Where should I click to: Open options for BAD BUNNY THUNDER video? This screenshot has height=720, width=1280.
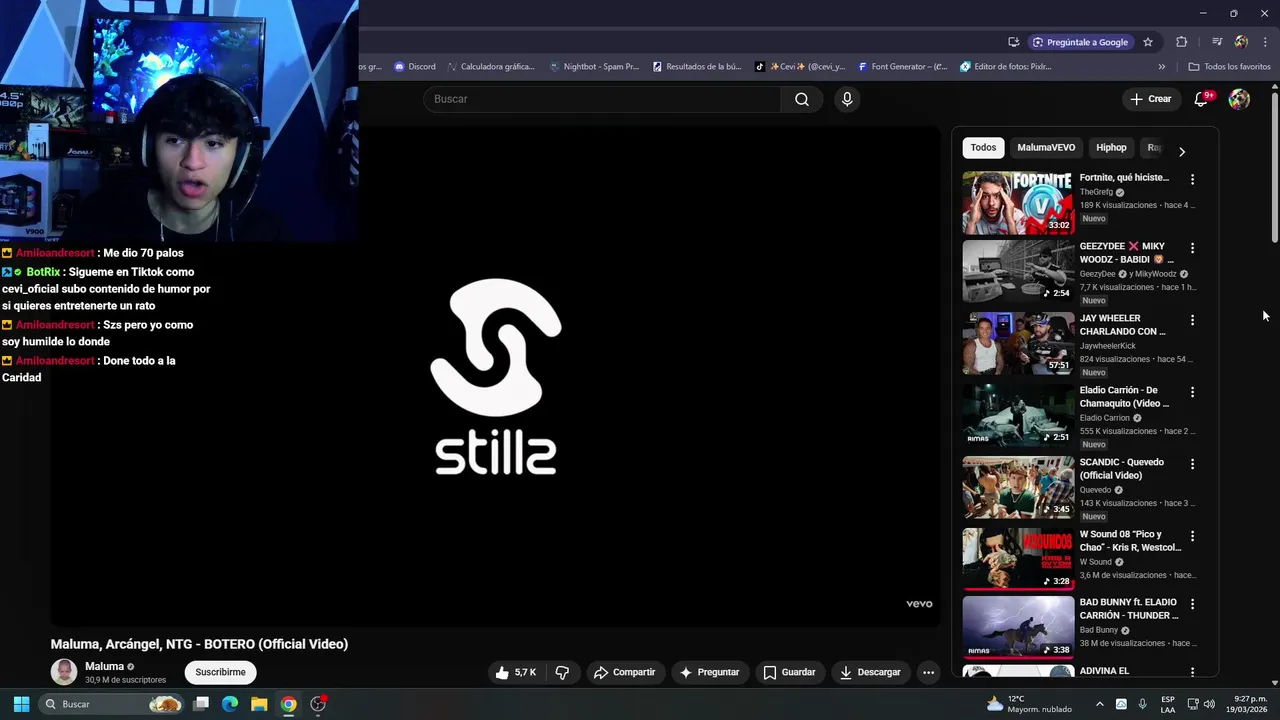click(x=1192, y=604)
